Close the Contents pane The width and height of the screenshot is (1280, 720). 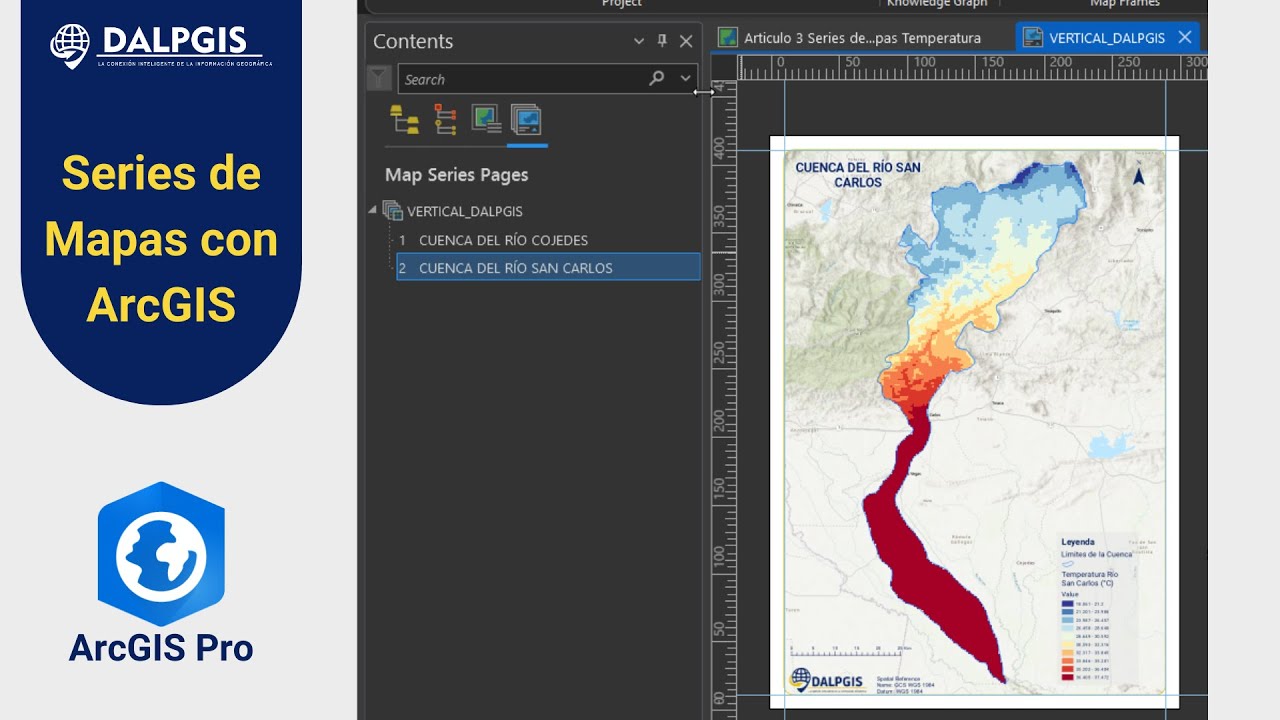pyautogui.click(x=686, y=41)
